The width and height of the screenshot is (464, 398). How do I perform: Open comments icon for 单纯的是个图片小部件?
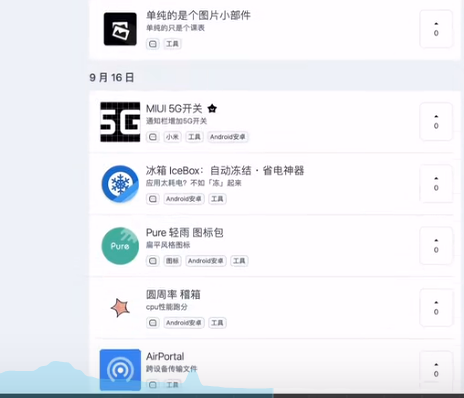point(153,44)
